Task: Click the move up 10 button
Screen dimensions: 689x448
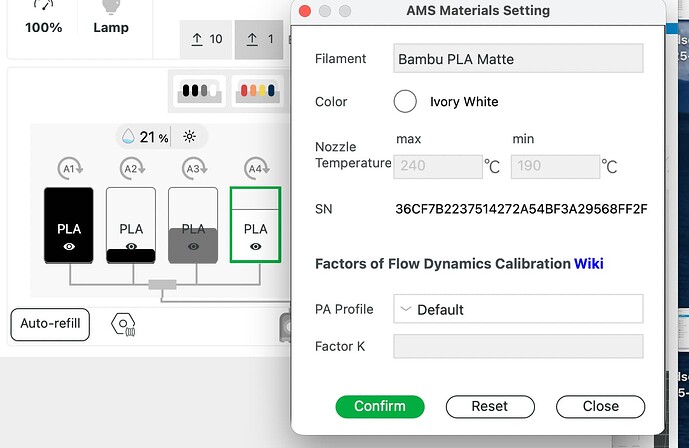Action: pyautogui.click(x=207, y=39)
